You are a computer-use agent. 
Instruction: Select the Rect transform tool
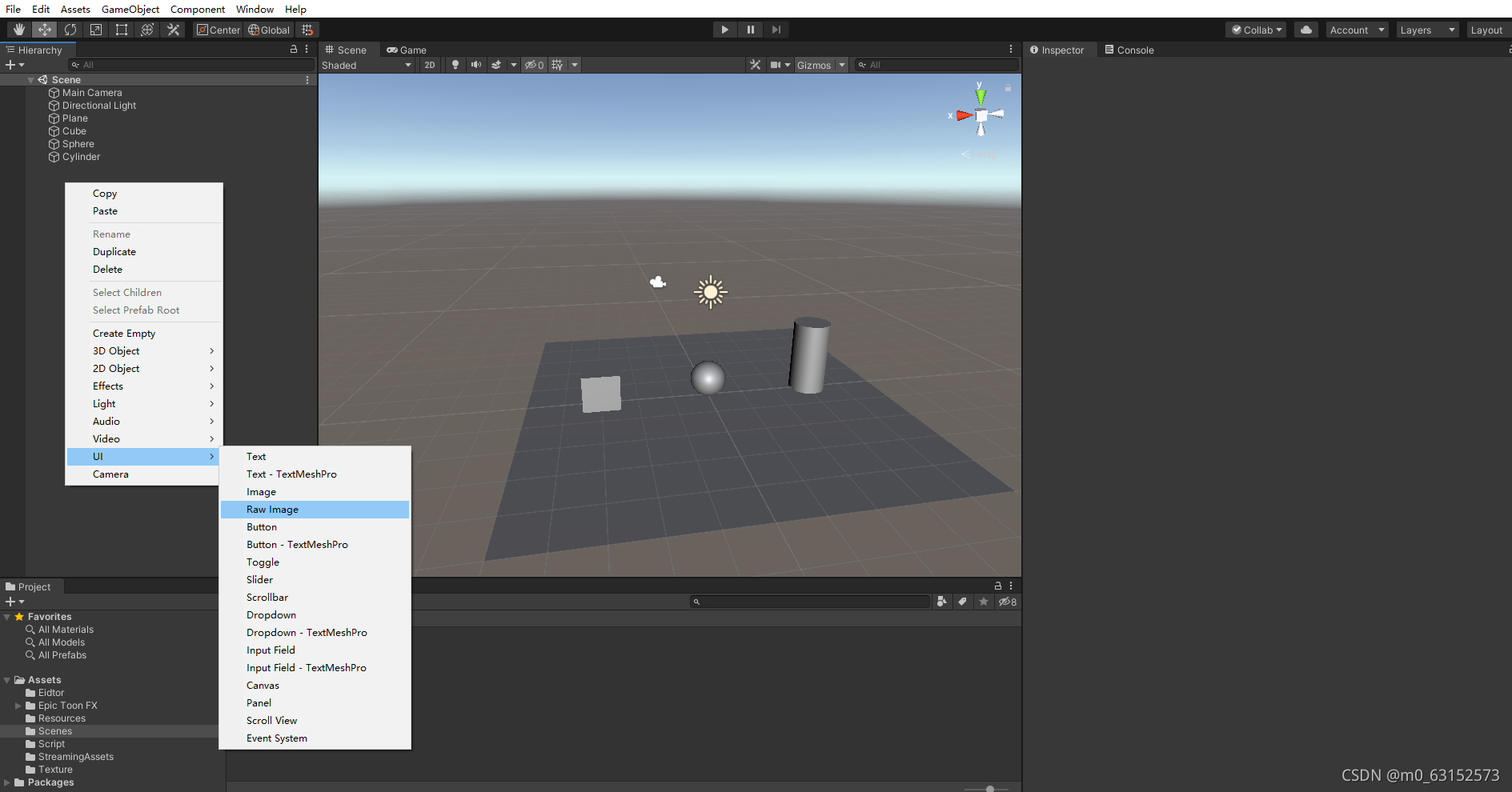click(x=121, y=30)
